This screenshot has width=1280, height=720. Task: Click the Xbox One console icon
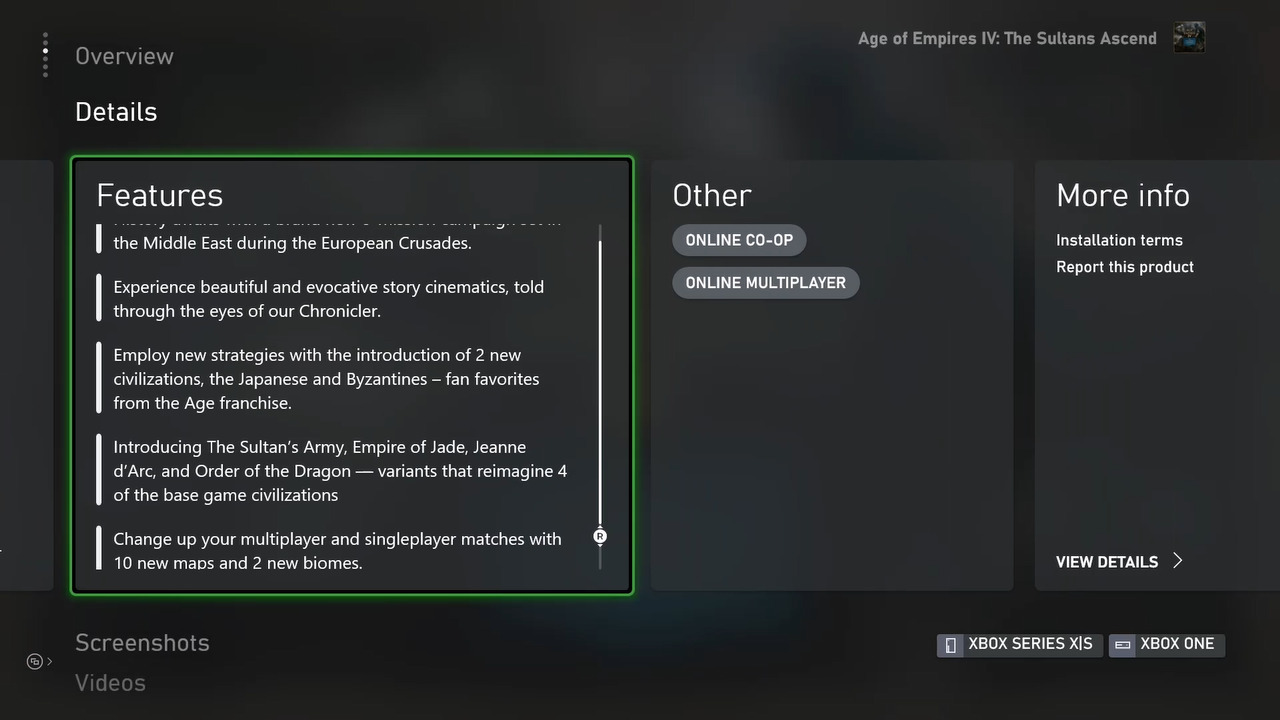1123,645
